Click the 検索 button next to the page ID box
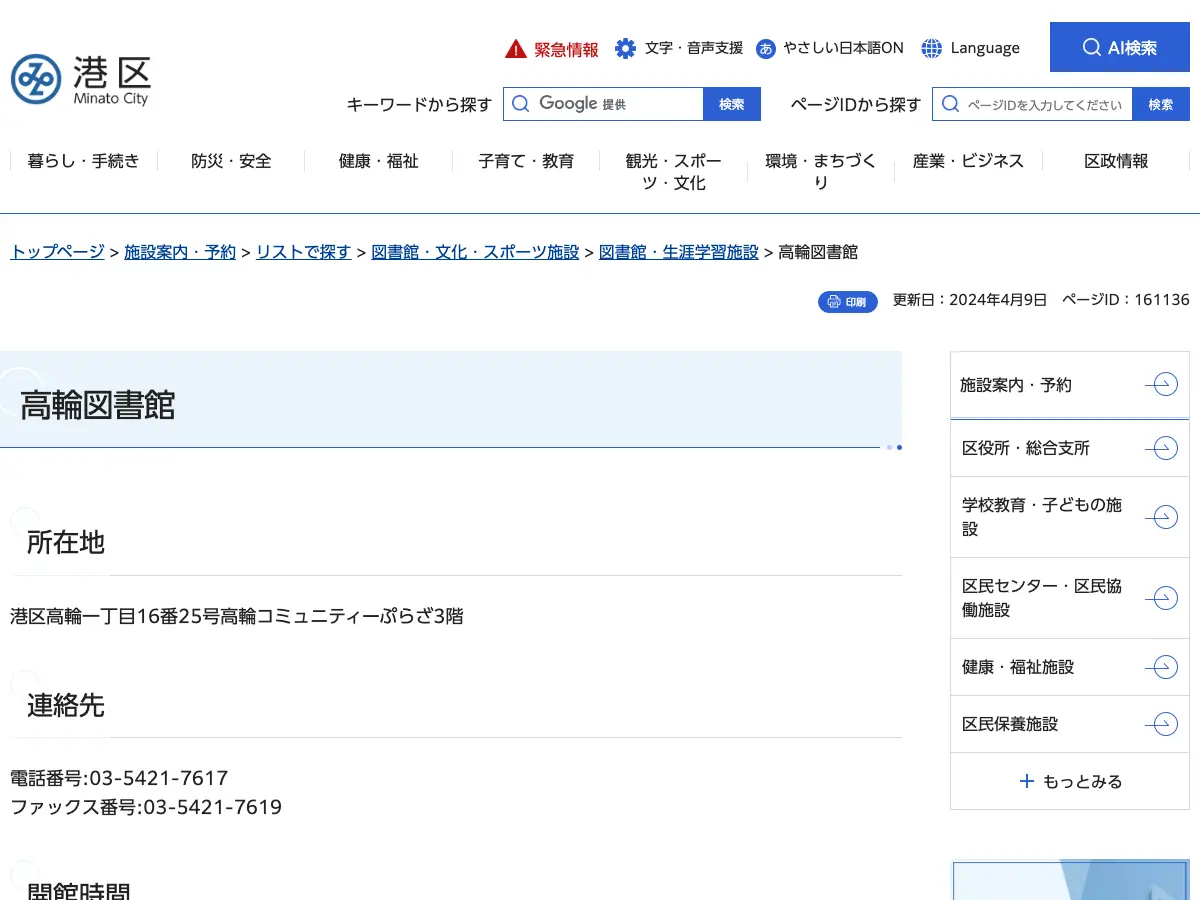The height and width of the screenshot is (900, 1200). coord(1161,104)
